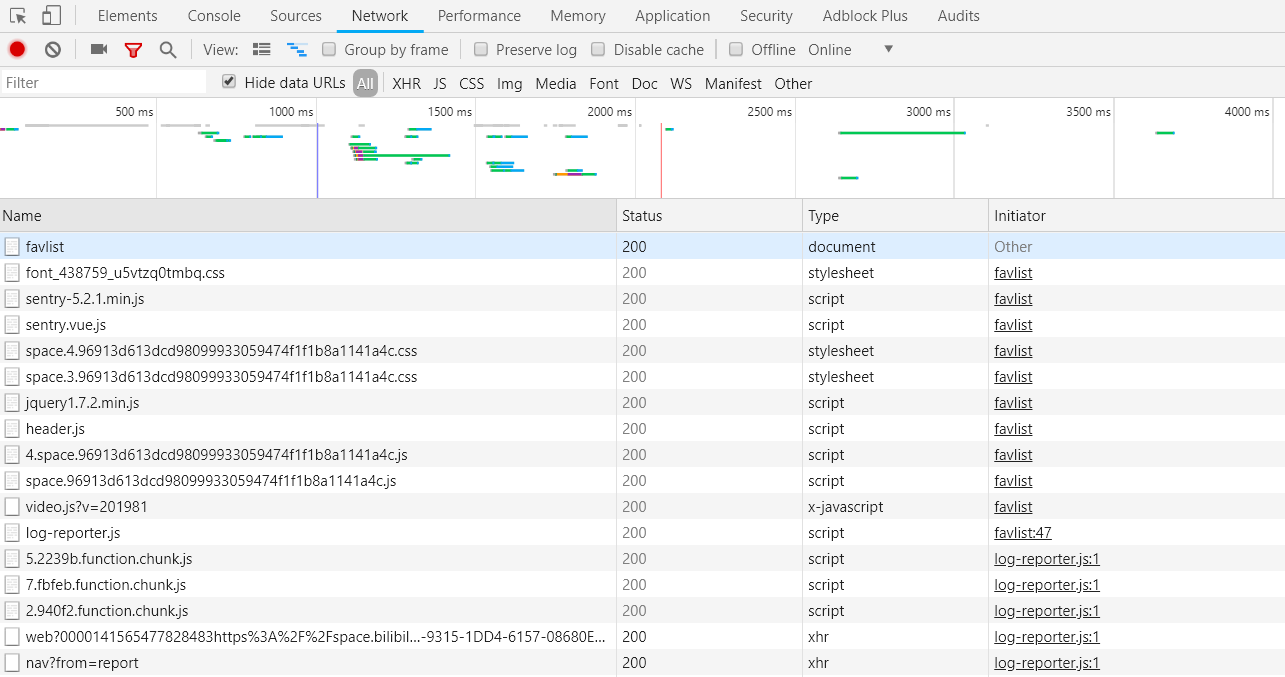Open the Adblock Plus tab

[x=865, y=16]
